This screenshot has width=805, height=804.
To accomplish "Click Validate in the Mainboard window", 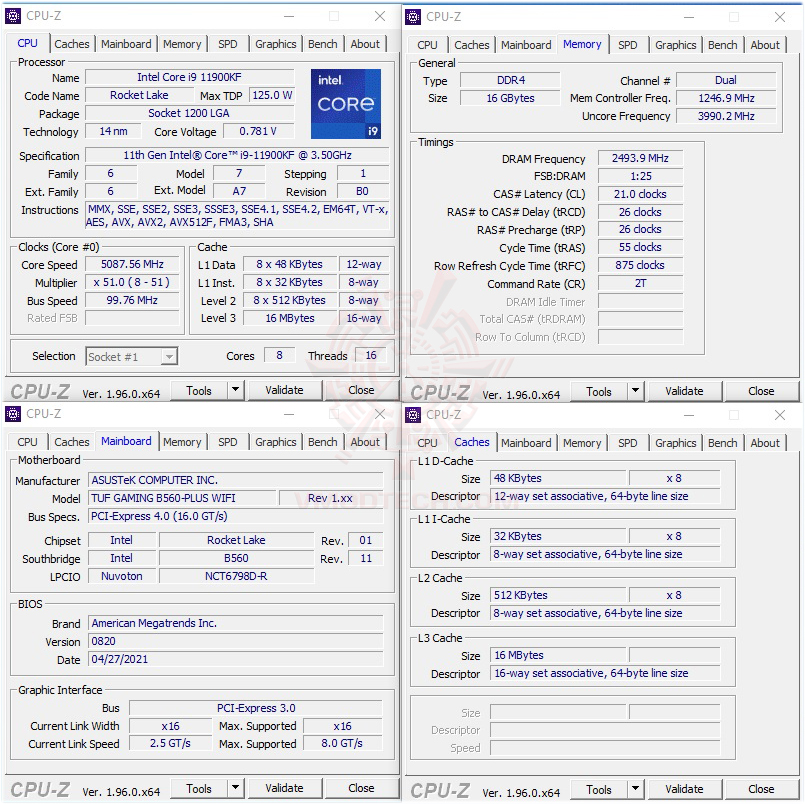I will point(284,788).
